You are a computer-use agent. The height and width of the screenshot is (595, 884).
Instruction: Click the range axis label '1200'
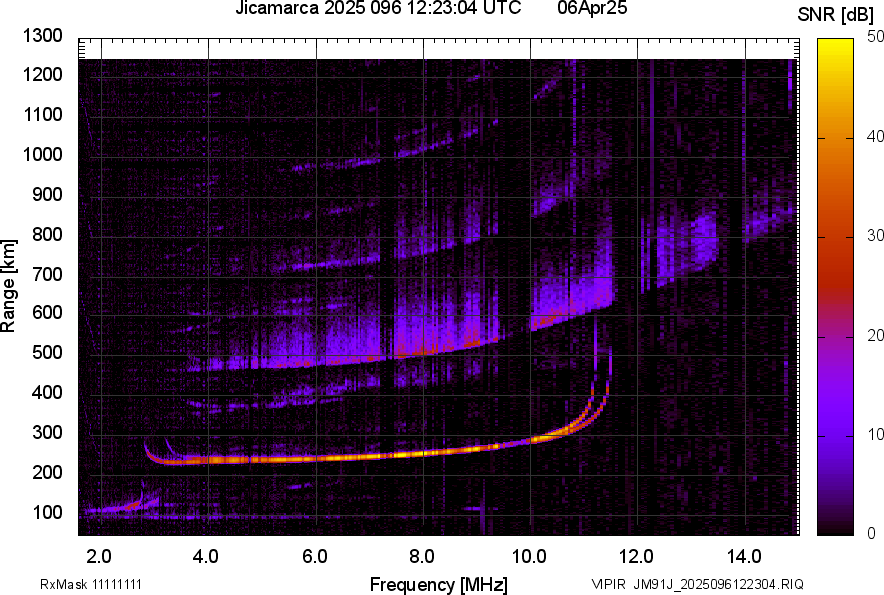43,74
